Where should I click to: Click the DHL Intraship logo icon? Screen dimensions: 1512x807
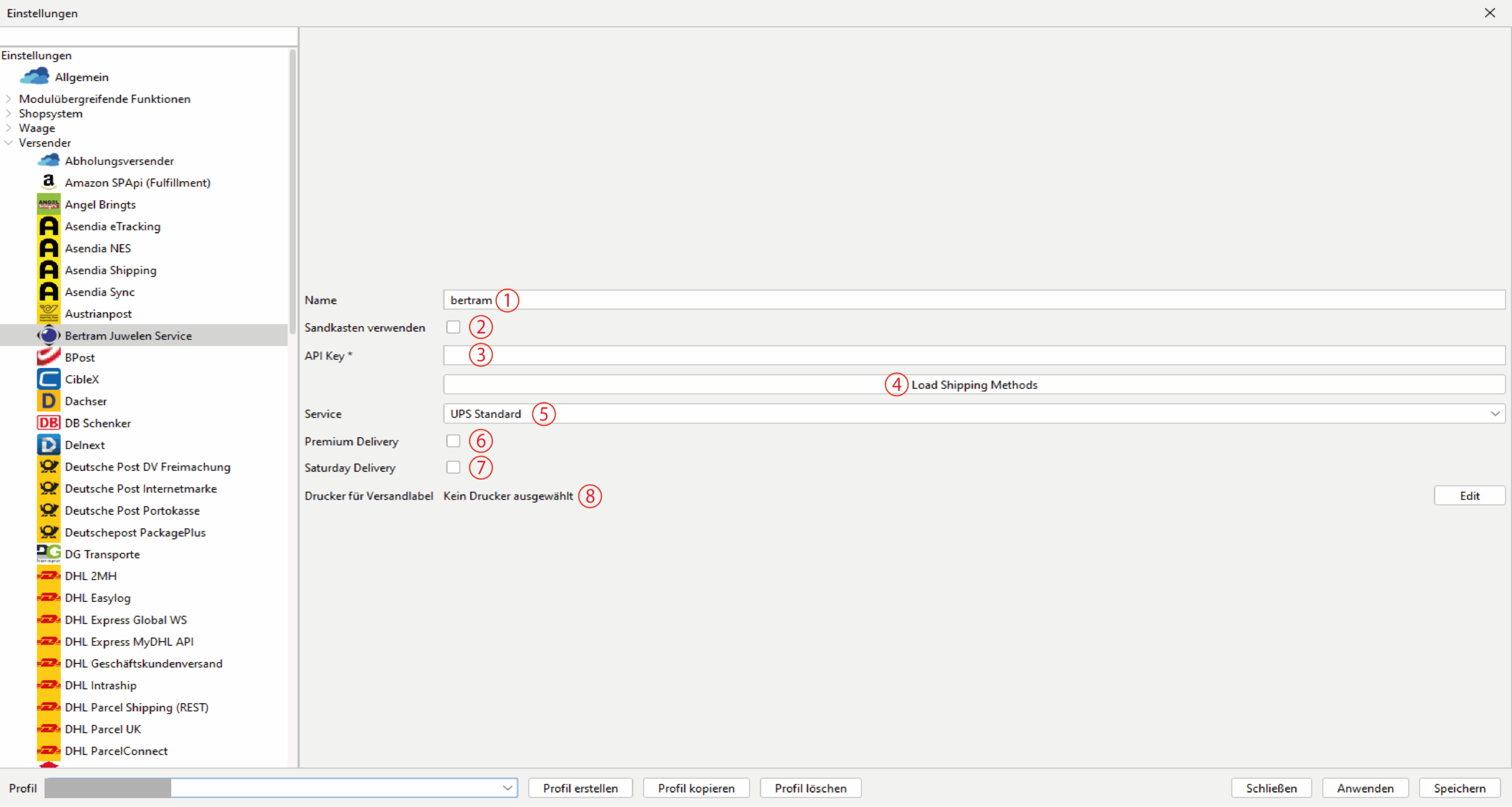click(x=48, y=685)
